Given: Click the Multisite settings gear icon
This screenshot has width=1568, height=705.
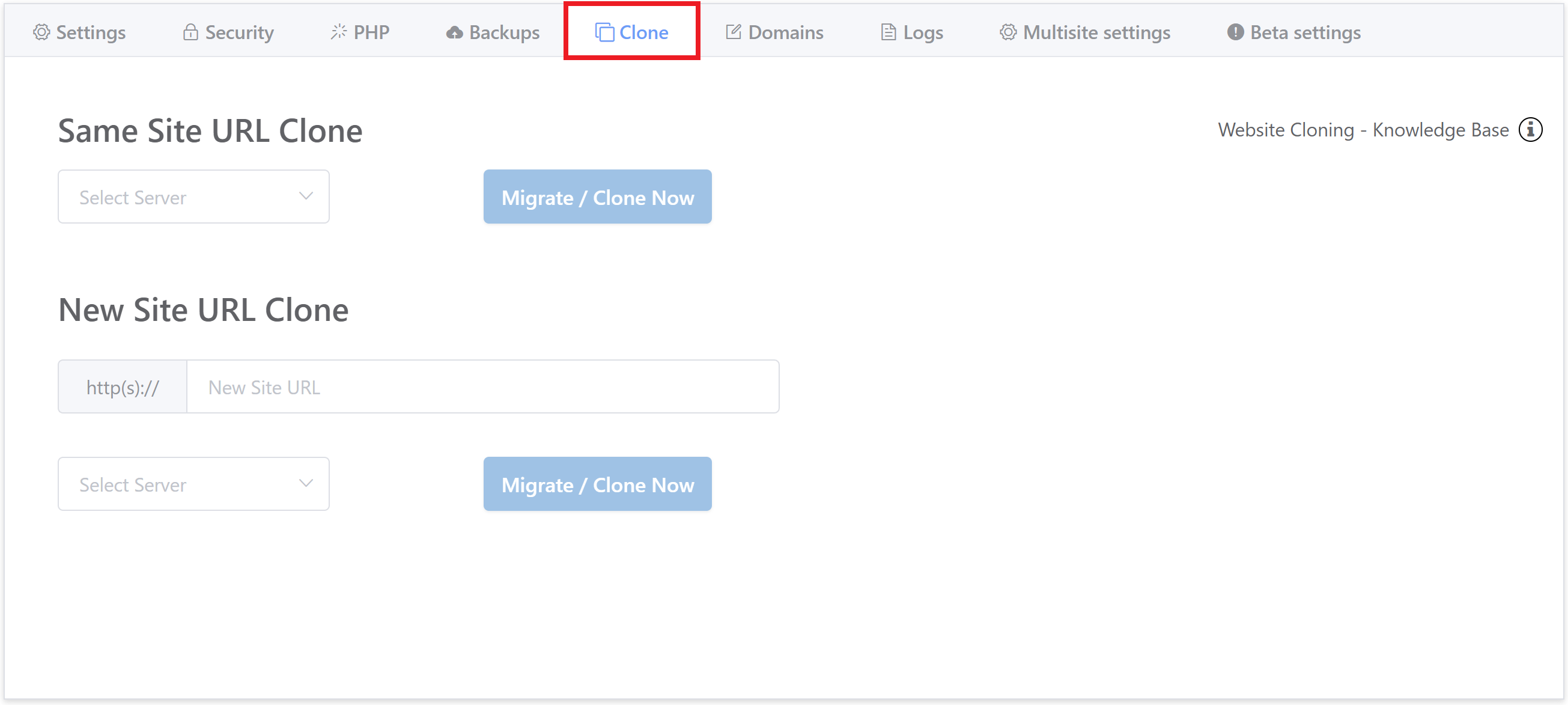Looking at the screenshot, I should point(1008,32).
